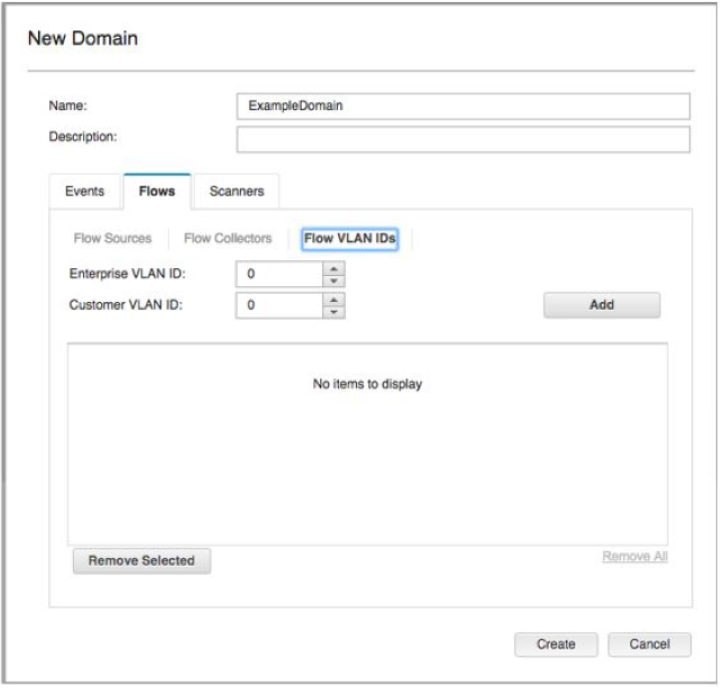This screenshot has width=721, height=694.
Task: Click the Add button
Action: coord(601,305)
